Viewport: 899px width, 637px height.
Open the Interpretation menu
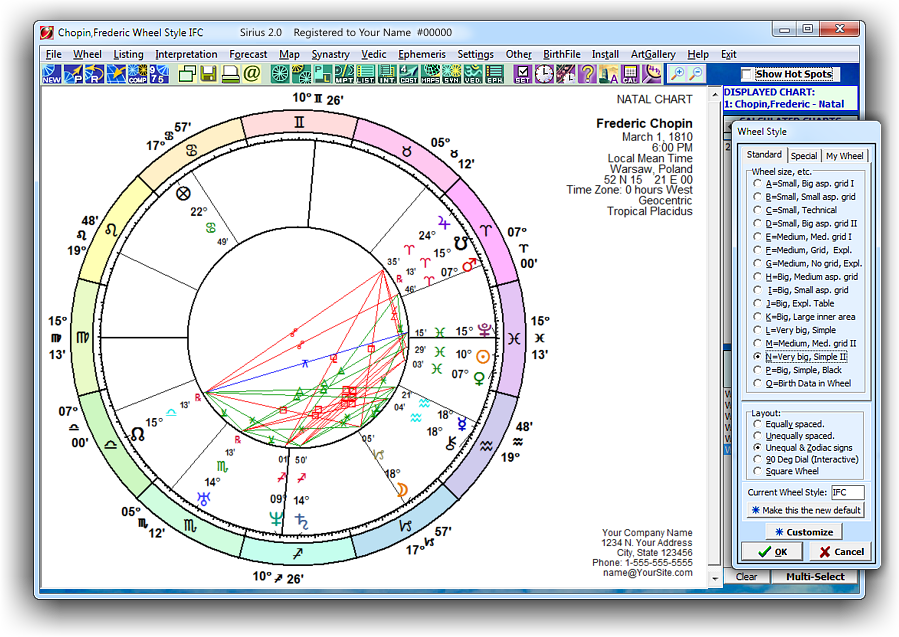pos(186,54)
